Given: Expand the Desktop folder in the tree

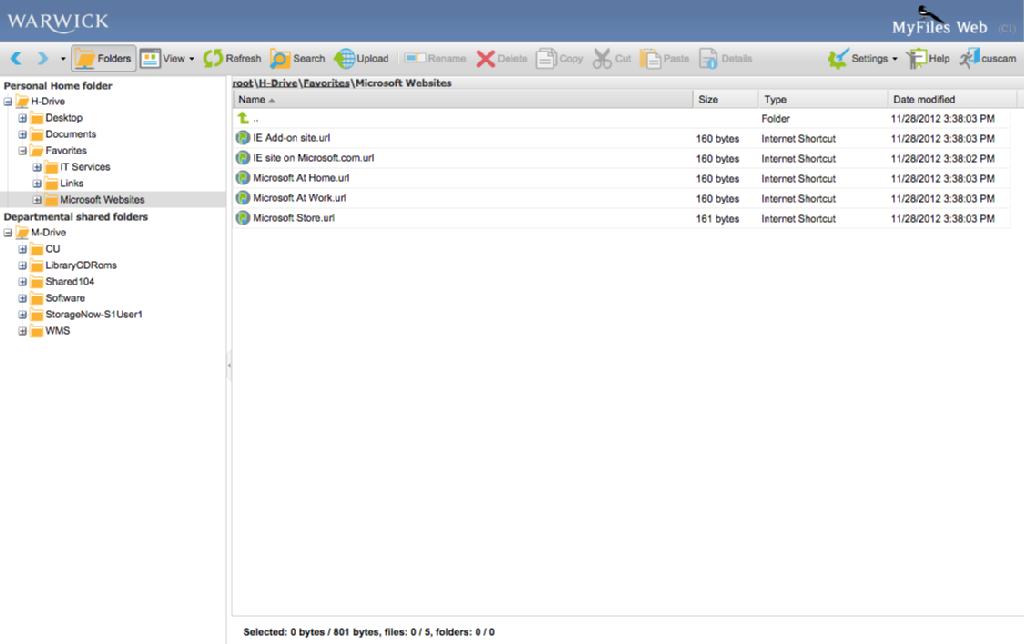Looking at the screenshot, I should tap(22, 117).
